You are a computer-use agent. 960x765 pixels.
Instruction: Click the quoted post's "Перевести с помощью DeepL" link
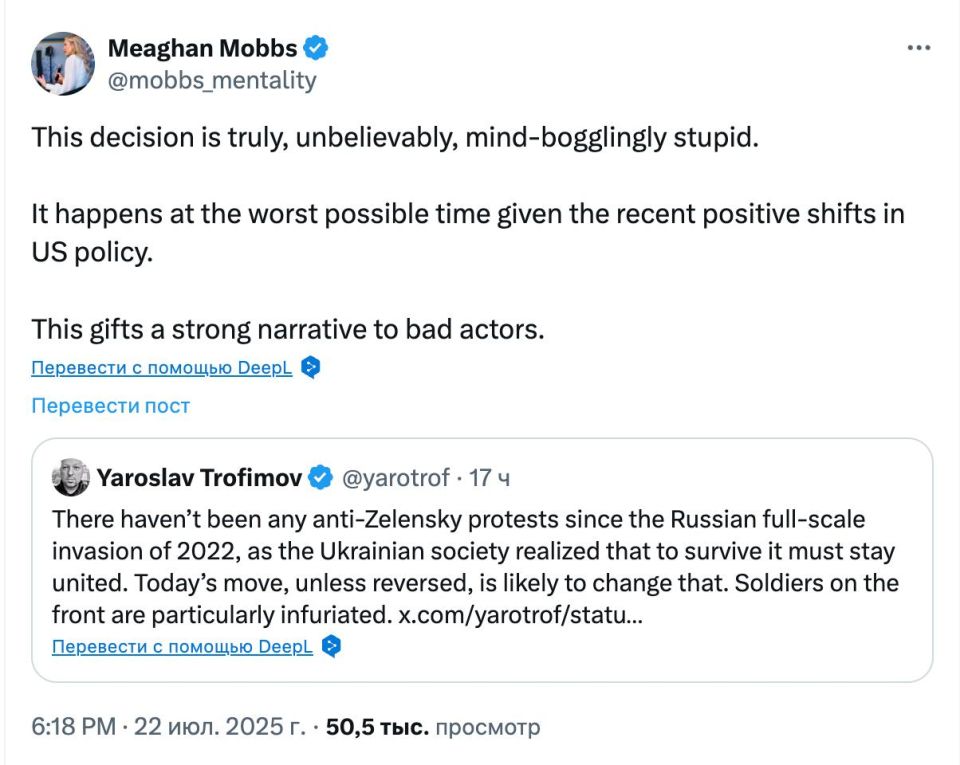coord(182,647)
